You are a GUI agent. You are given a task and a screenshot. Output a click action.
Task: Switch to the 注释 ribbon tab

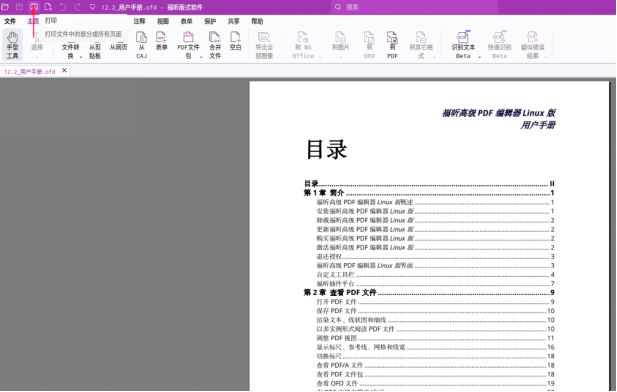click(x=139, y=21)
